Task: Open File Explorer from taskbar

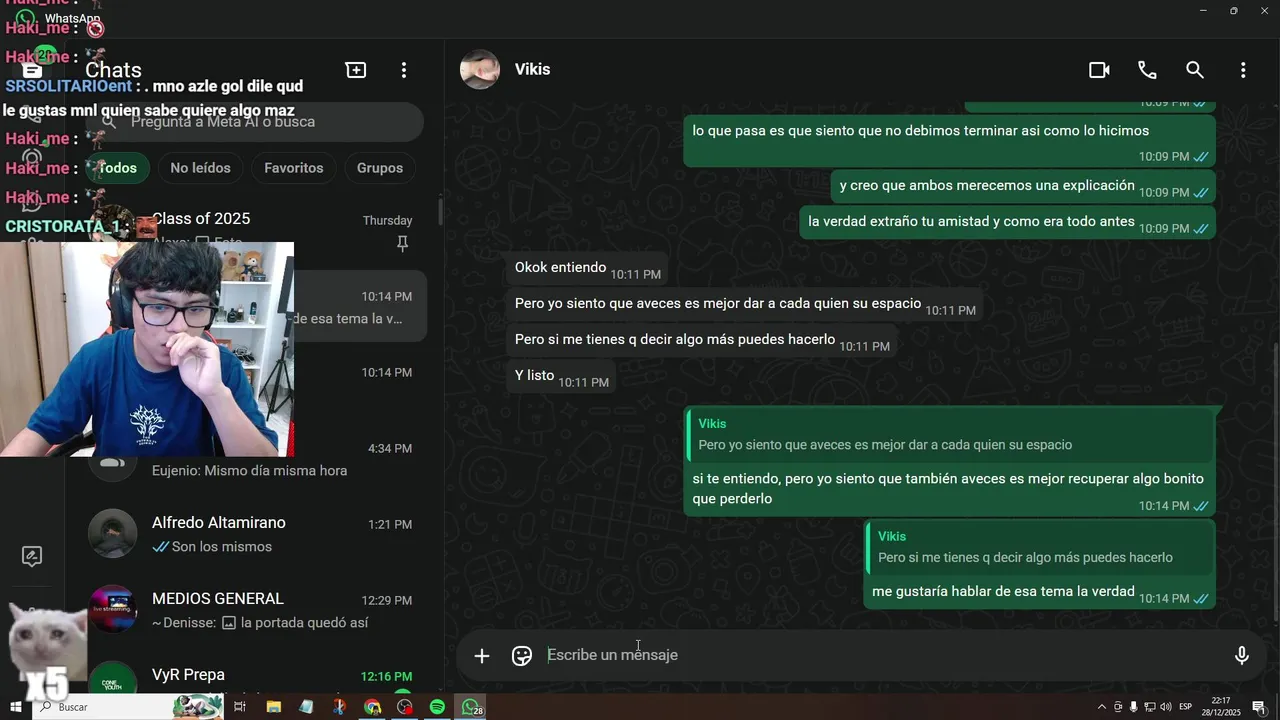Action: tap(273, 707)
